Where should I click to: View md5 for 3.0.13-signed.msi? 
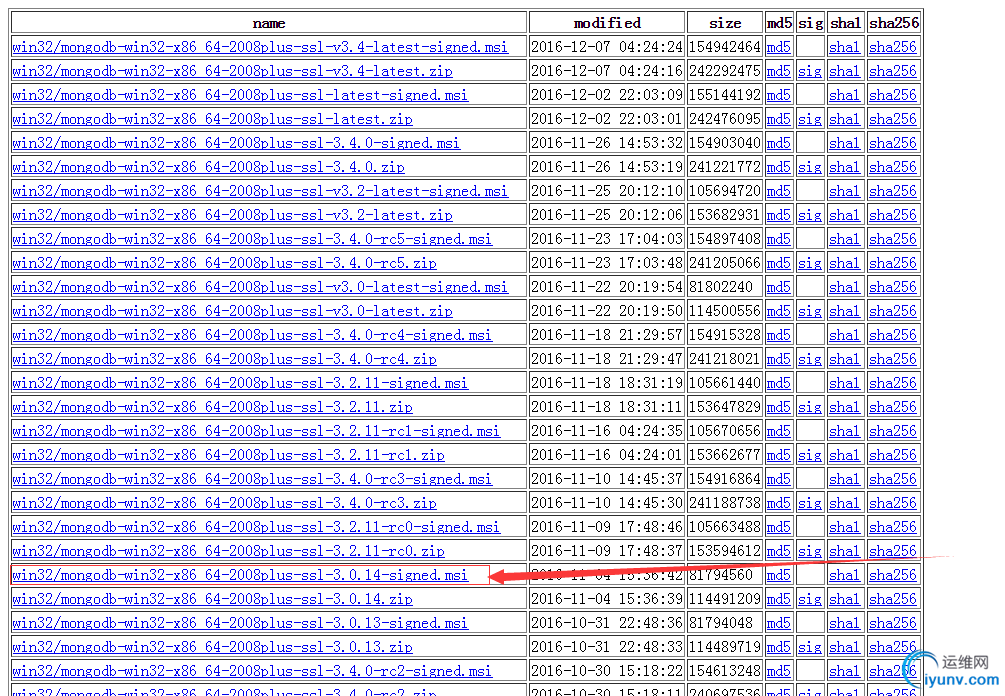(x=779, y=624)
